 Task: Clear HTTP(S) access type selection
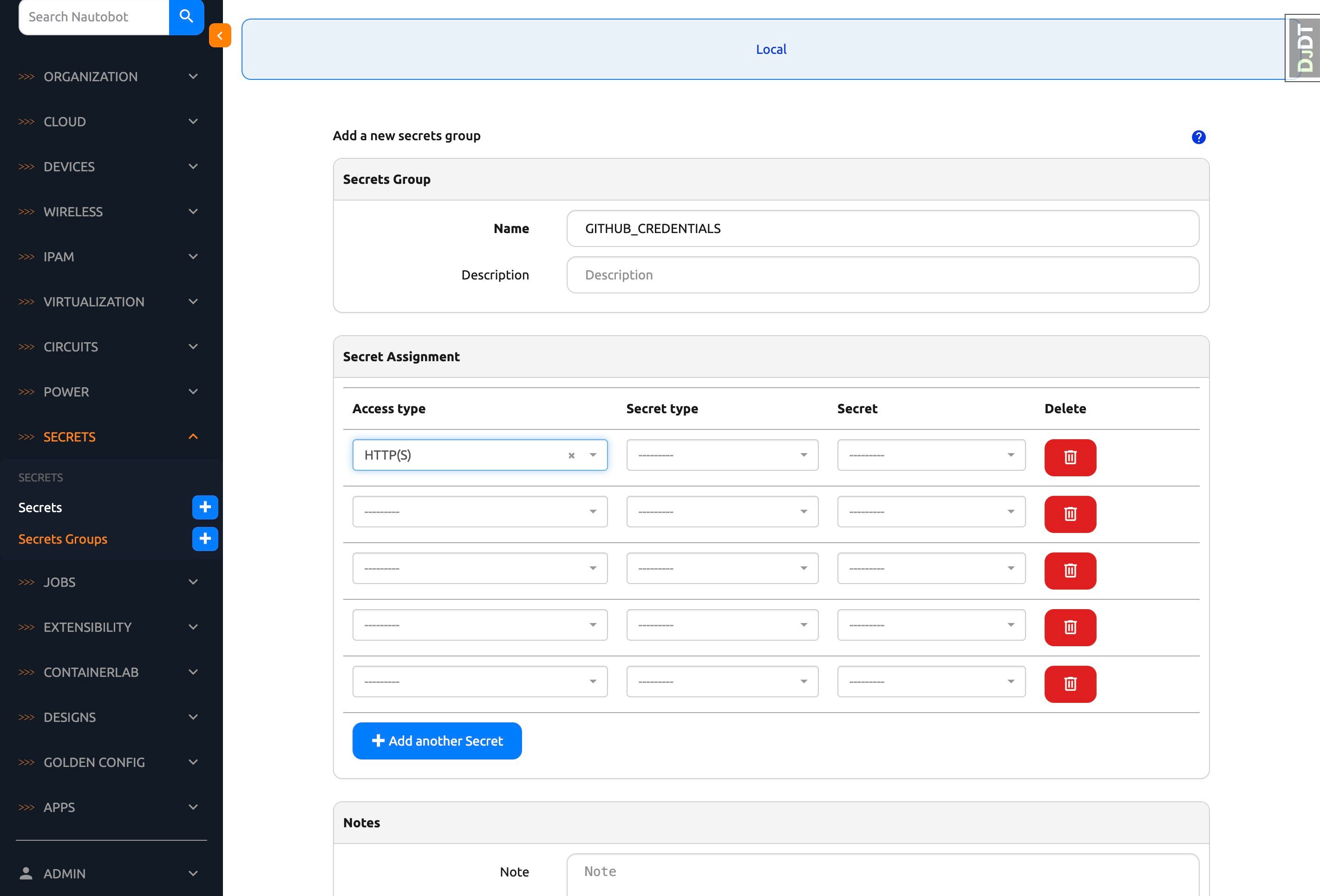click(x=571, y=455)
